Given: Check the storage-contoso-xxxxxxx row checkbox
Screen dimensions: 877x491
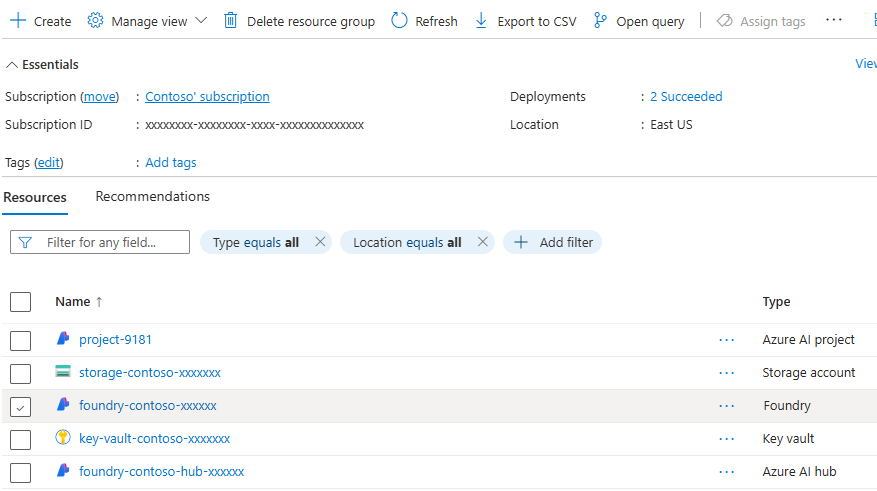Looking at the screenshot, I should pos(21,374).
